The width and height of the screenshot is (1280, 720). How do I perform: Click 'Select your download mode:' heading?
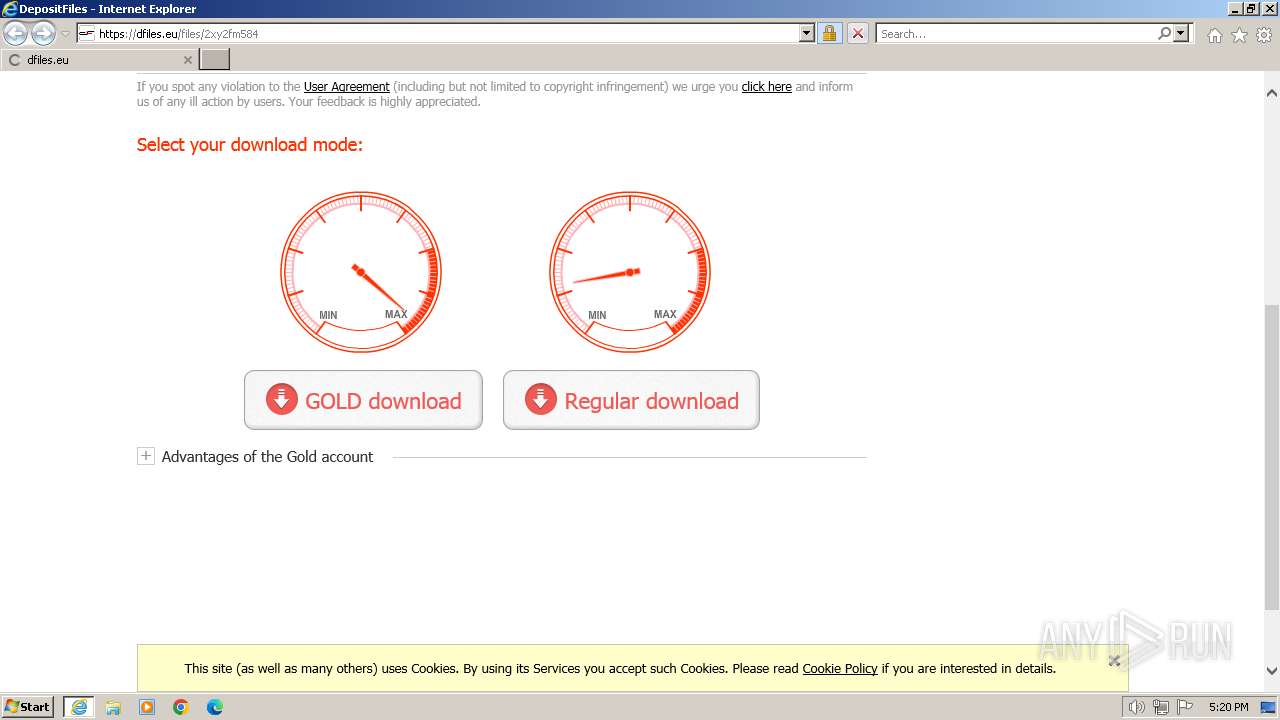tap(250, 145)
